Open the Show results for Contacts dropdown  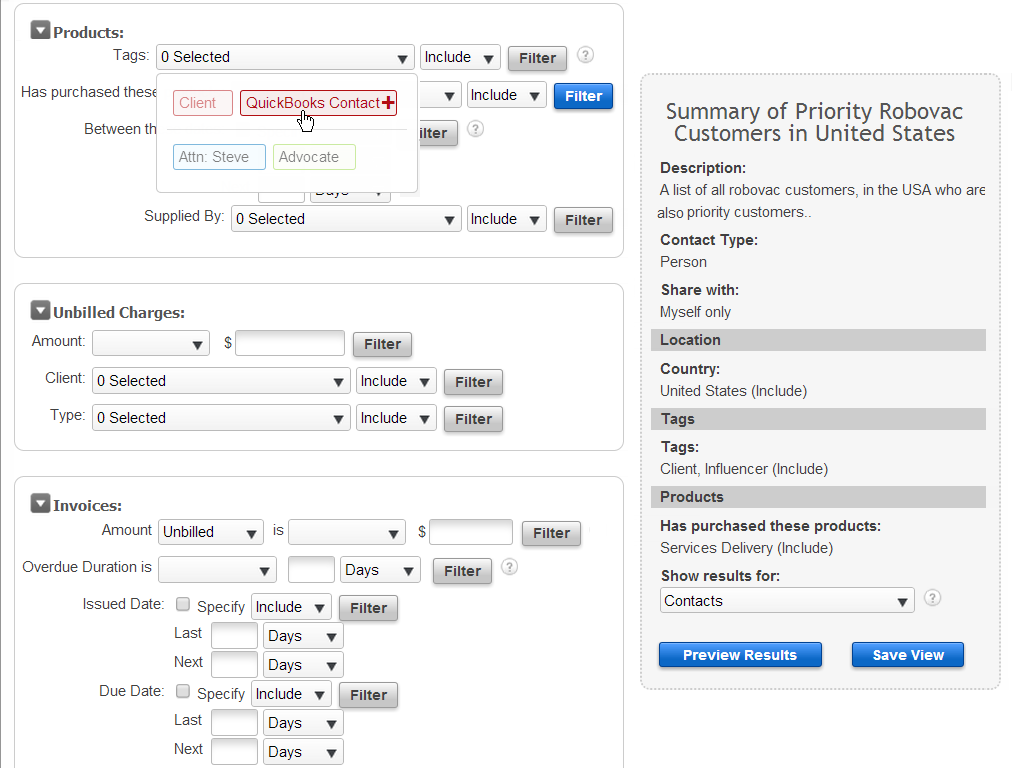[787, 601]
